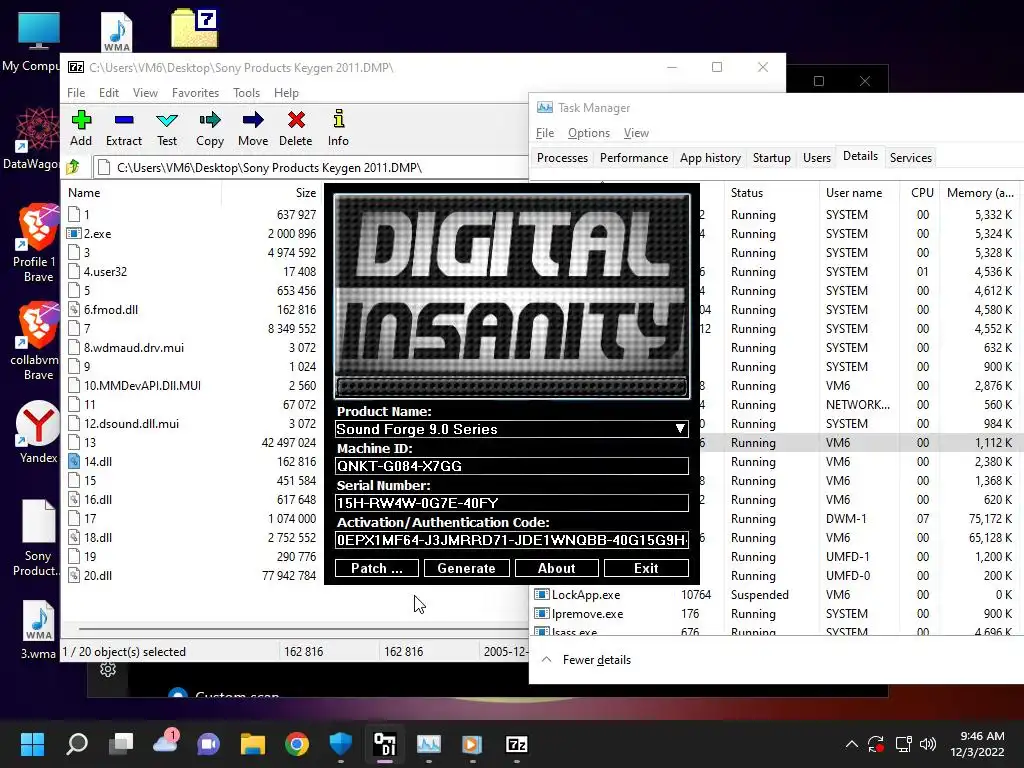Open View menu in 7-Zip
Screen dimensions: 1024x768
[145, 93]
